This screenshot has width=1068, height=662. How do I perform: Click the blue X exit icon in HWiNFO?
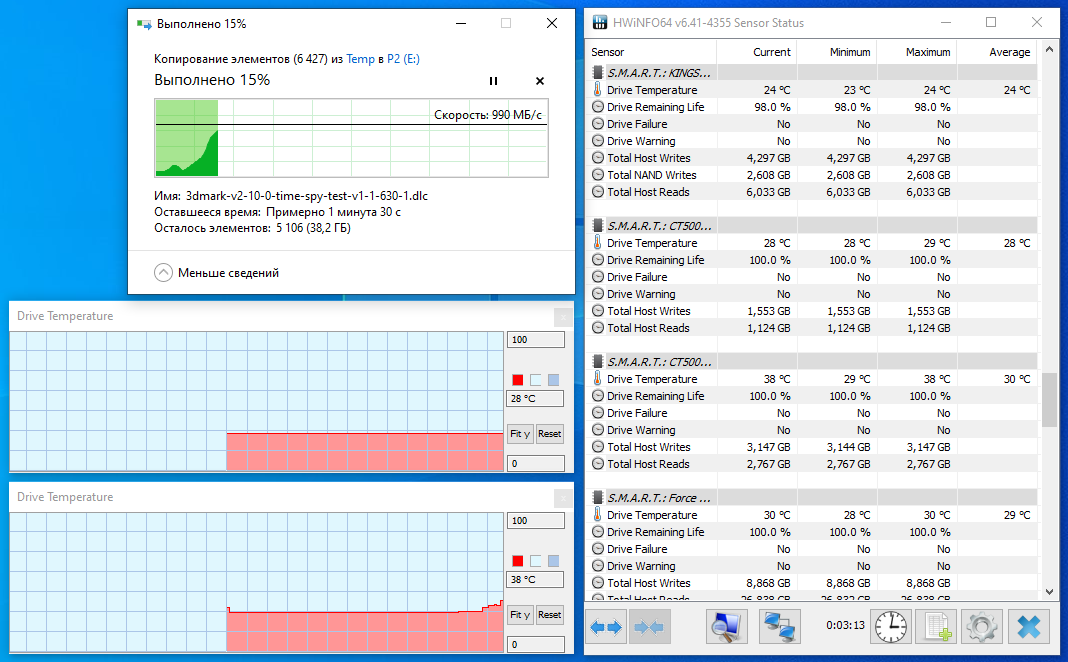(1028, 626)
